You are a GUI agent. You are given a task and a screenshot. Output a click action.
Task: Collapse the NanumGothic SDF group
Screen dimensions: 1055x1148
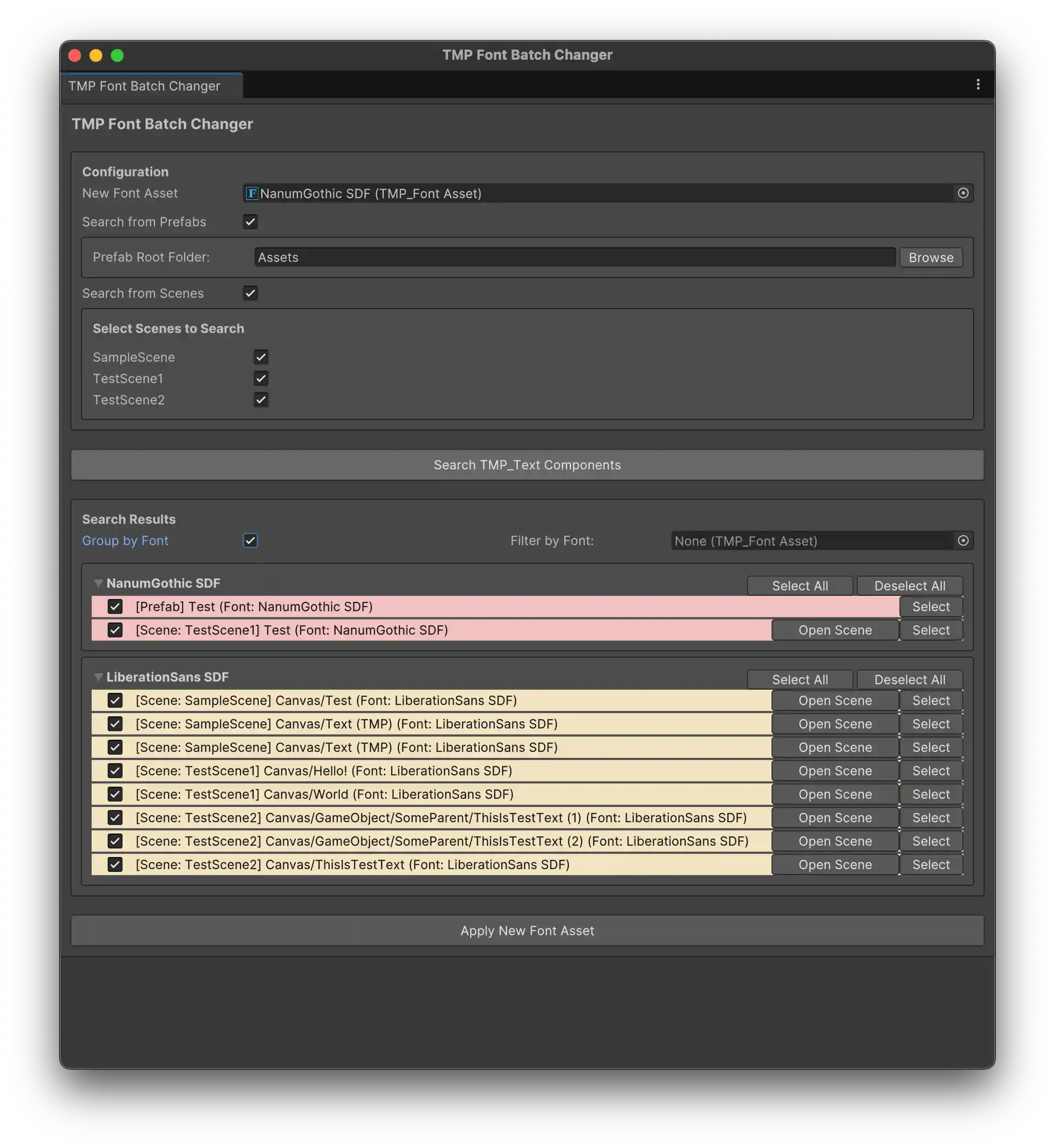point(98,584)
